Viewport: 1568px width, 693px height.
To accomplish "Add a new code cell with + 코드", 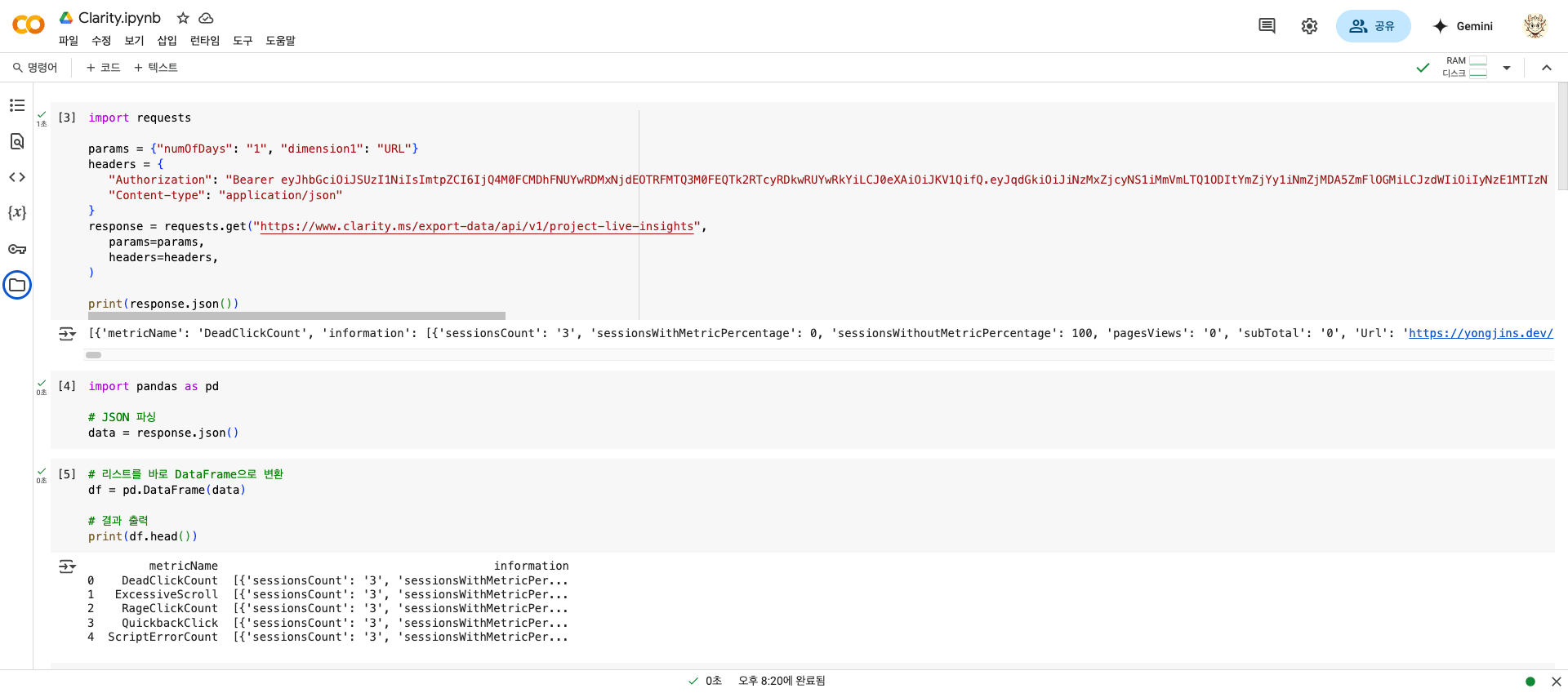I will pyautogui.click(x=104, y=68).
